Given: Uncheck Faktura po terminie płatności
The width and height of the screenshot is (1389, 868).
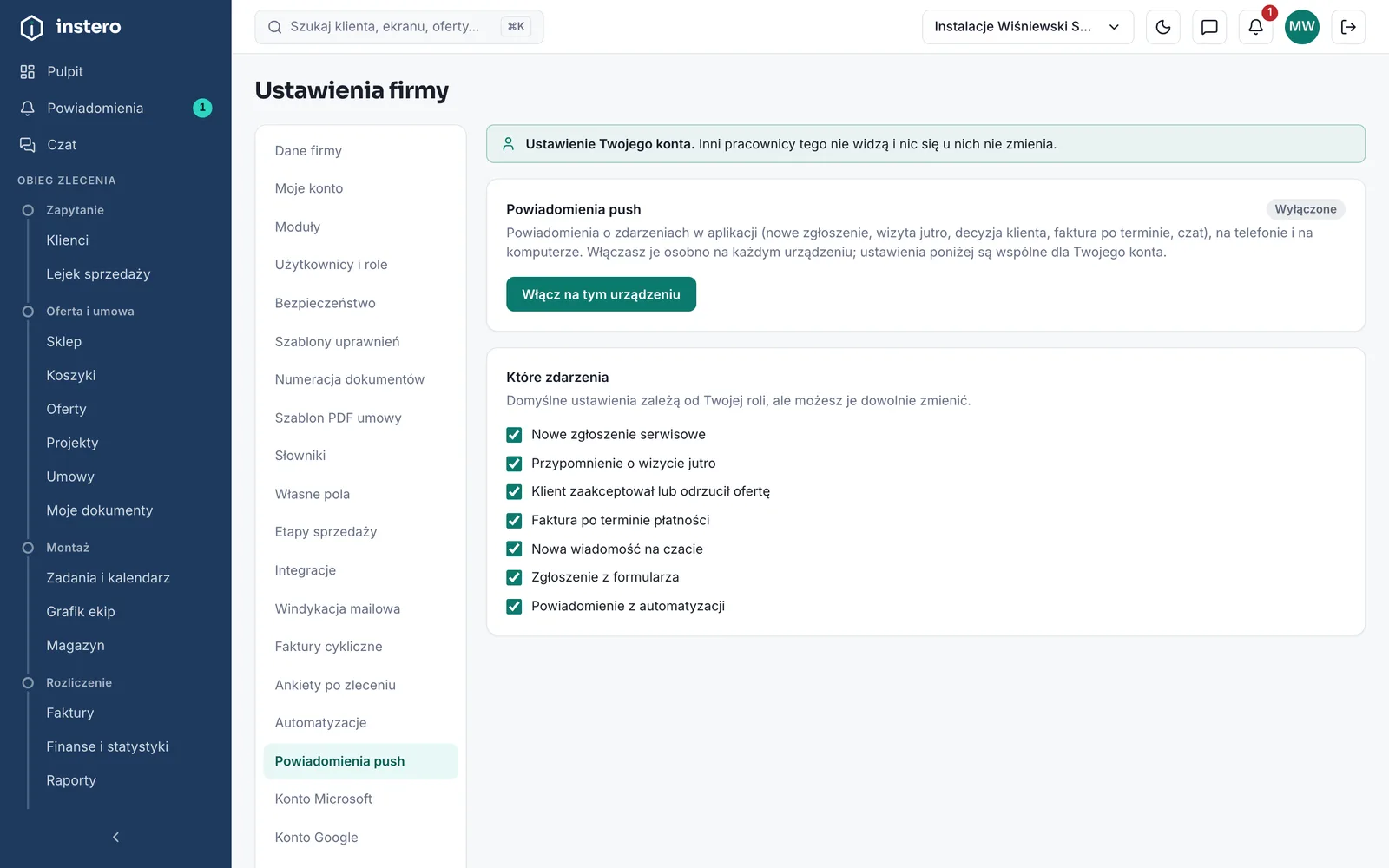Looking at the screenshot, I should (514, 521).
